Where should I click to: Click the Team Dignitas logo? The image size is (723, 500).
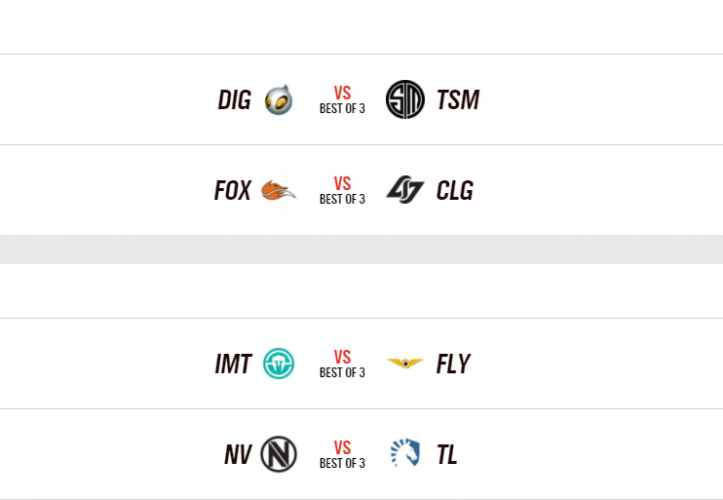tap(278, 100)
